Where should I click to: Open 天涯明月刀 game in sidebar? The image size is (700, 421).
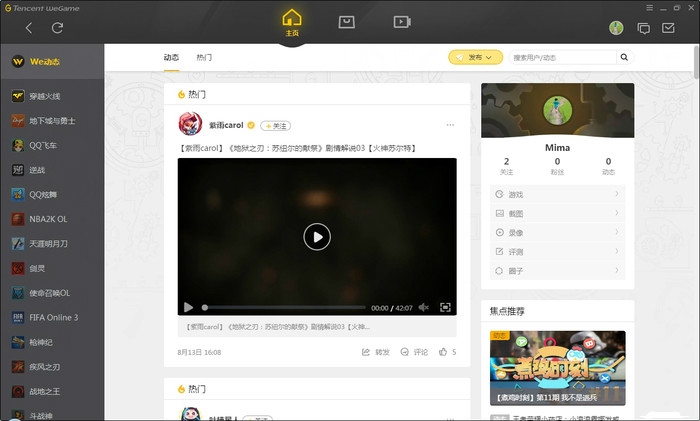52,244
